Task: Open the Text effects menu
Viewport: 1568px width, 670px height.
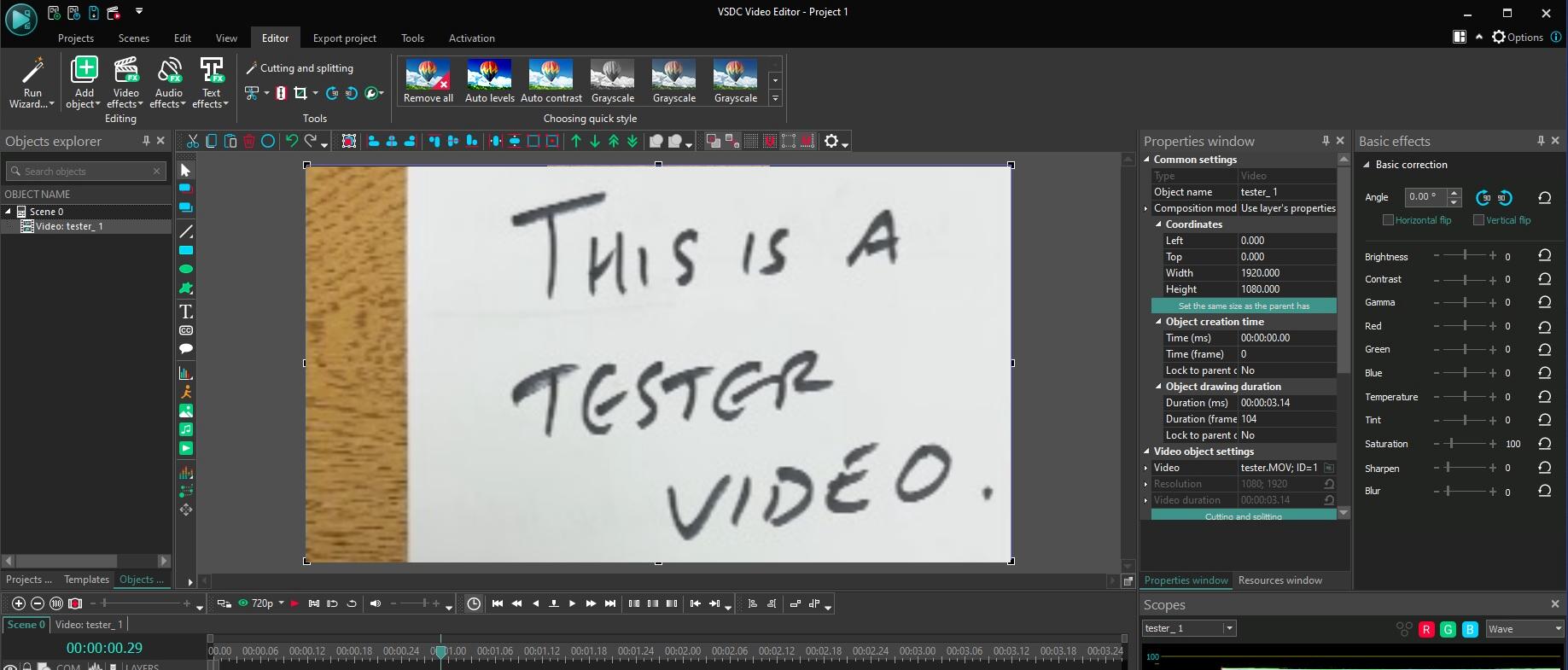Action: coord(211,82)
